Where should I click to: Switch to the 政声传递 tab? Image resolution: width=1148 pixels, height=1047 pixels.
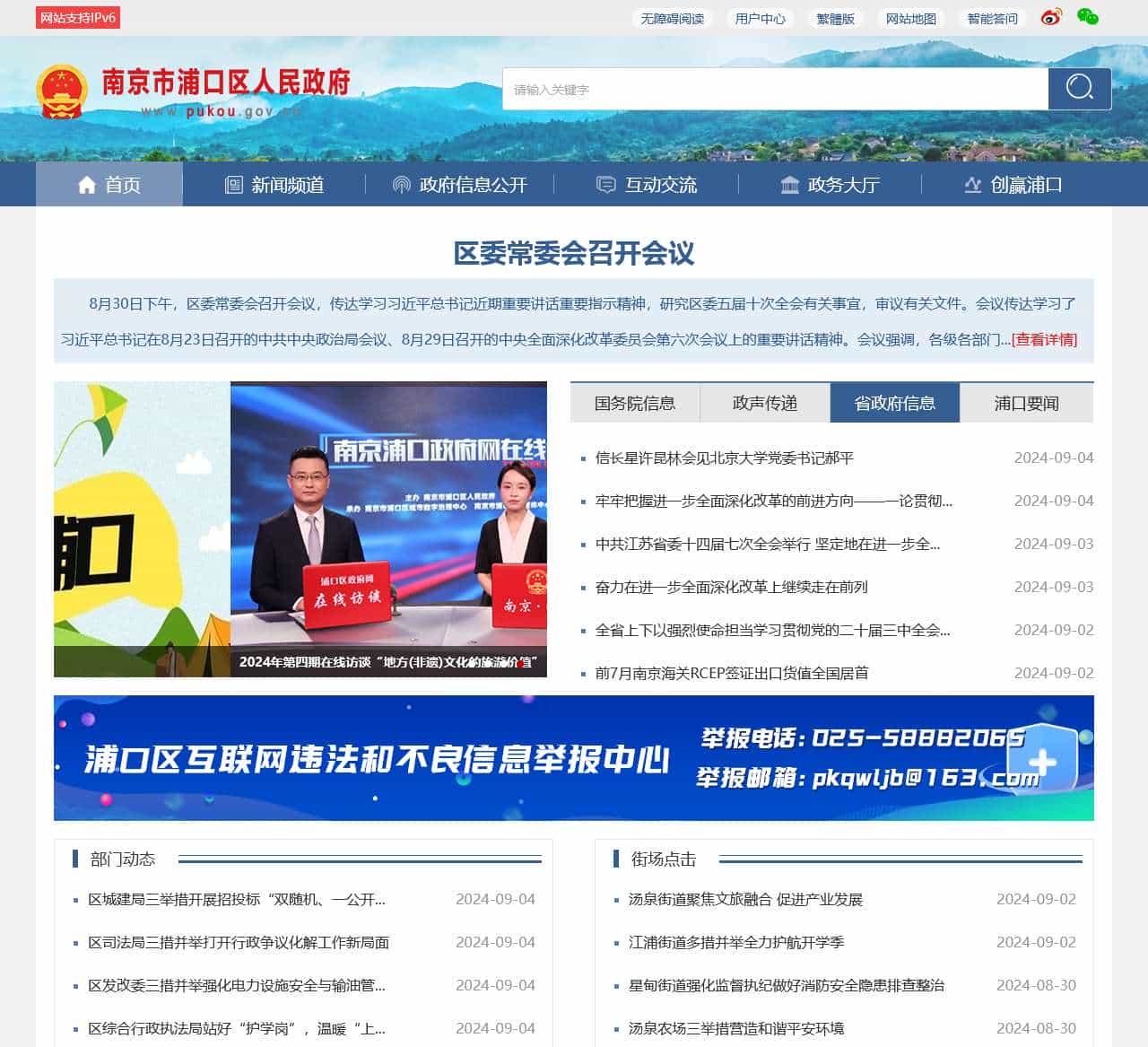point(765,403)
